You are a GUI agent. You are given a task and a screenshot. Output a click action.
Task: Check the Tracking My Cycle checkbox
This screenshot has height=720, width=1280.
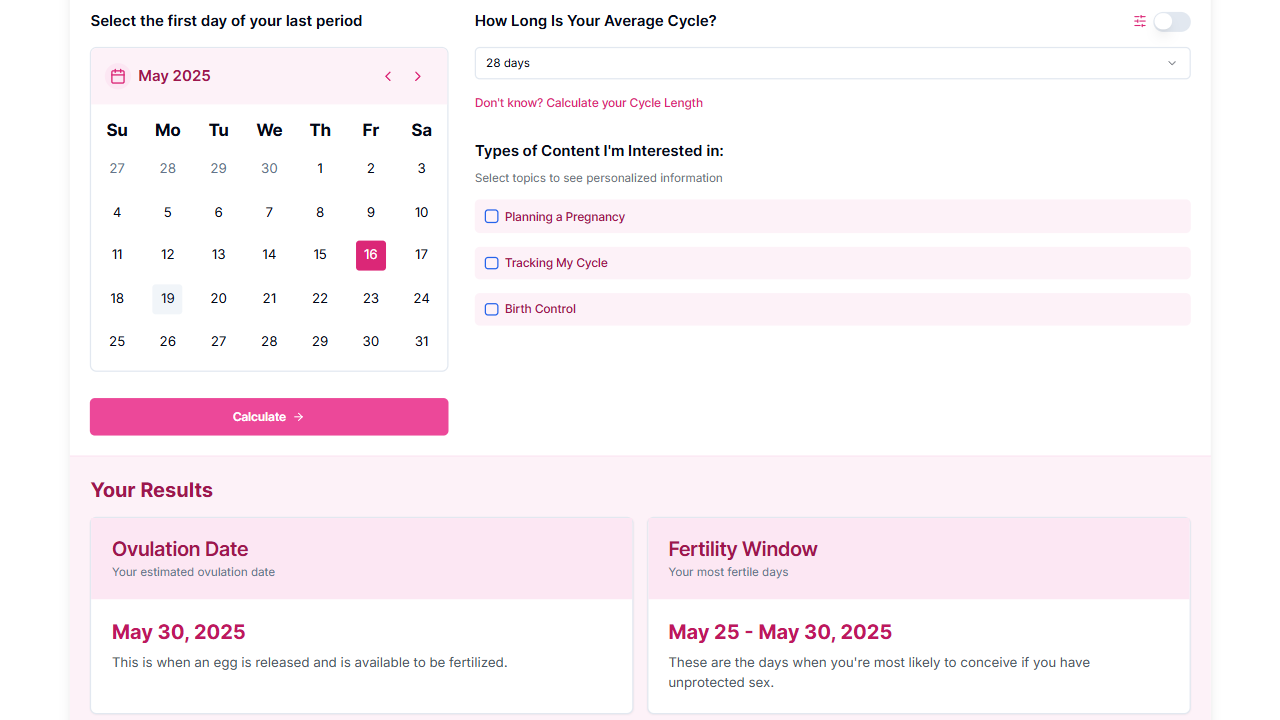pyautogui.click(x=491, y=262)
